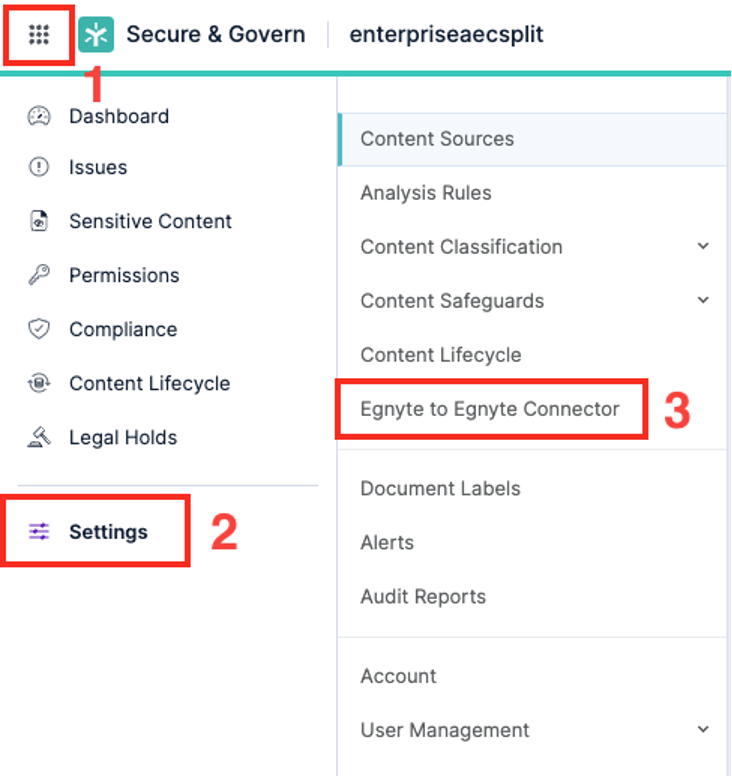The width and height of the screenshot is (732, 776).
Task: Open Analysis Rules settings
Action: pyautogui.click(x=426, y=193)
